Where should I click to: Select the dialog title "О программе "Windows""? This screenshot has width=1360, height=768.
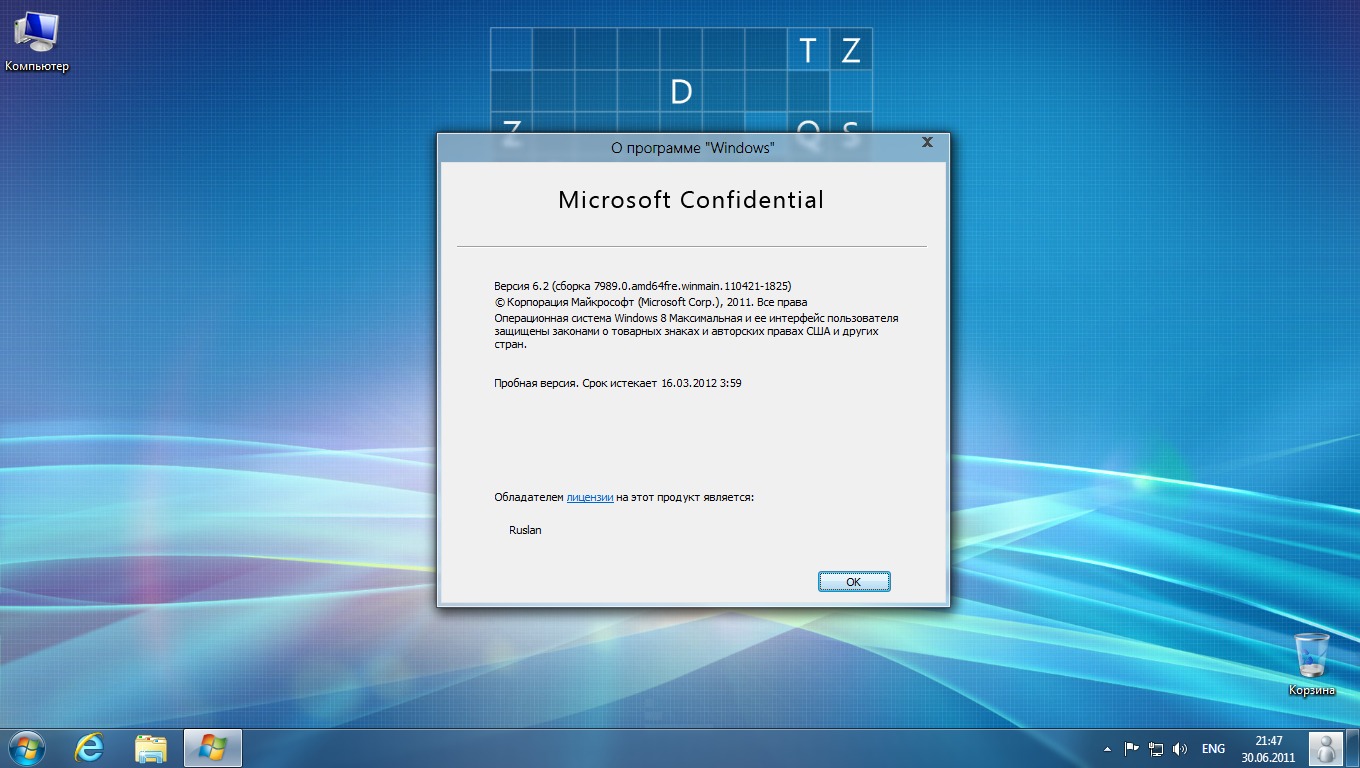(692, 147)
